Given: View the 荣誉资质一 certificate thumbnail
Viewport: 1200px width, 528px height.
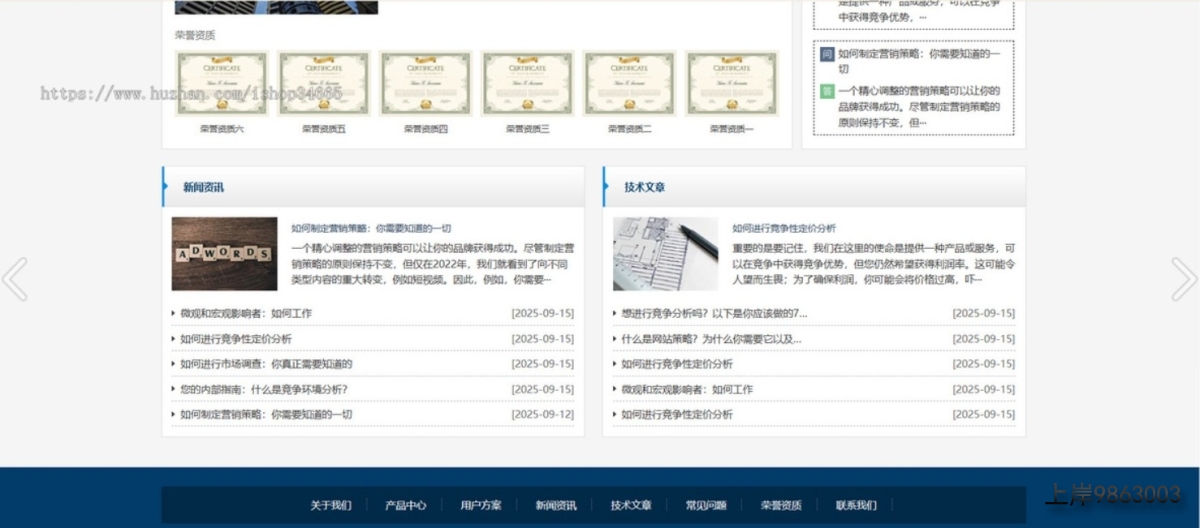Looking at the screenshot, I should pyautogui.click(x=732, y=83).
